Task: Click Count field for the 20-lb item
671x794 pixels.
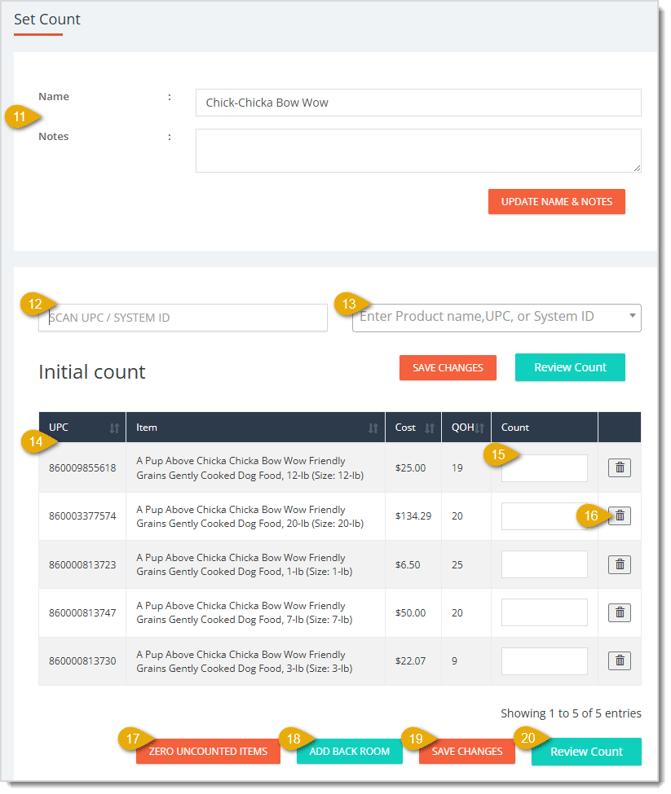Action: pyautogui.click(x=544, y=515)
